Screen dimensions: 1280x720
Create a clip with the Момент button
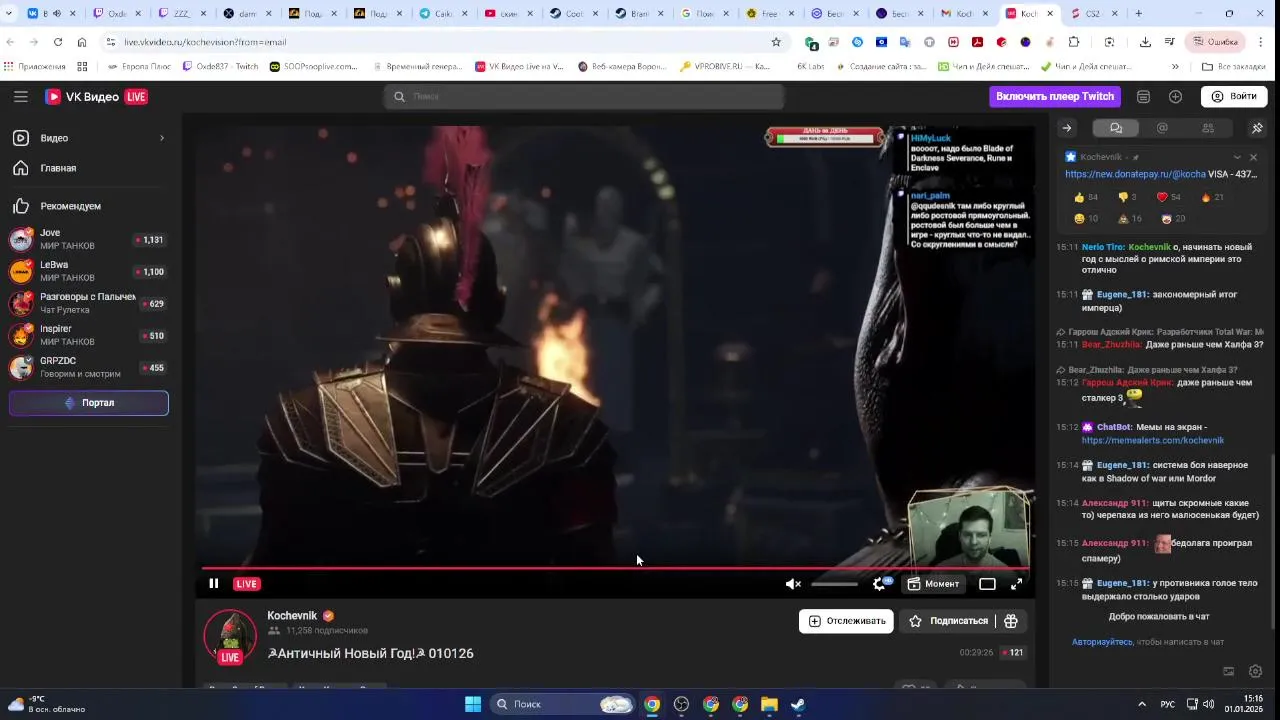tap(933, 584)
